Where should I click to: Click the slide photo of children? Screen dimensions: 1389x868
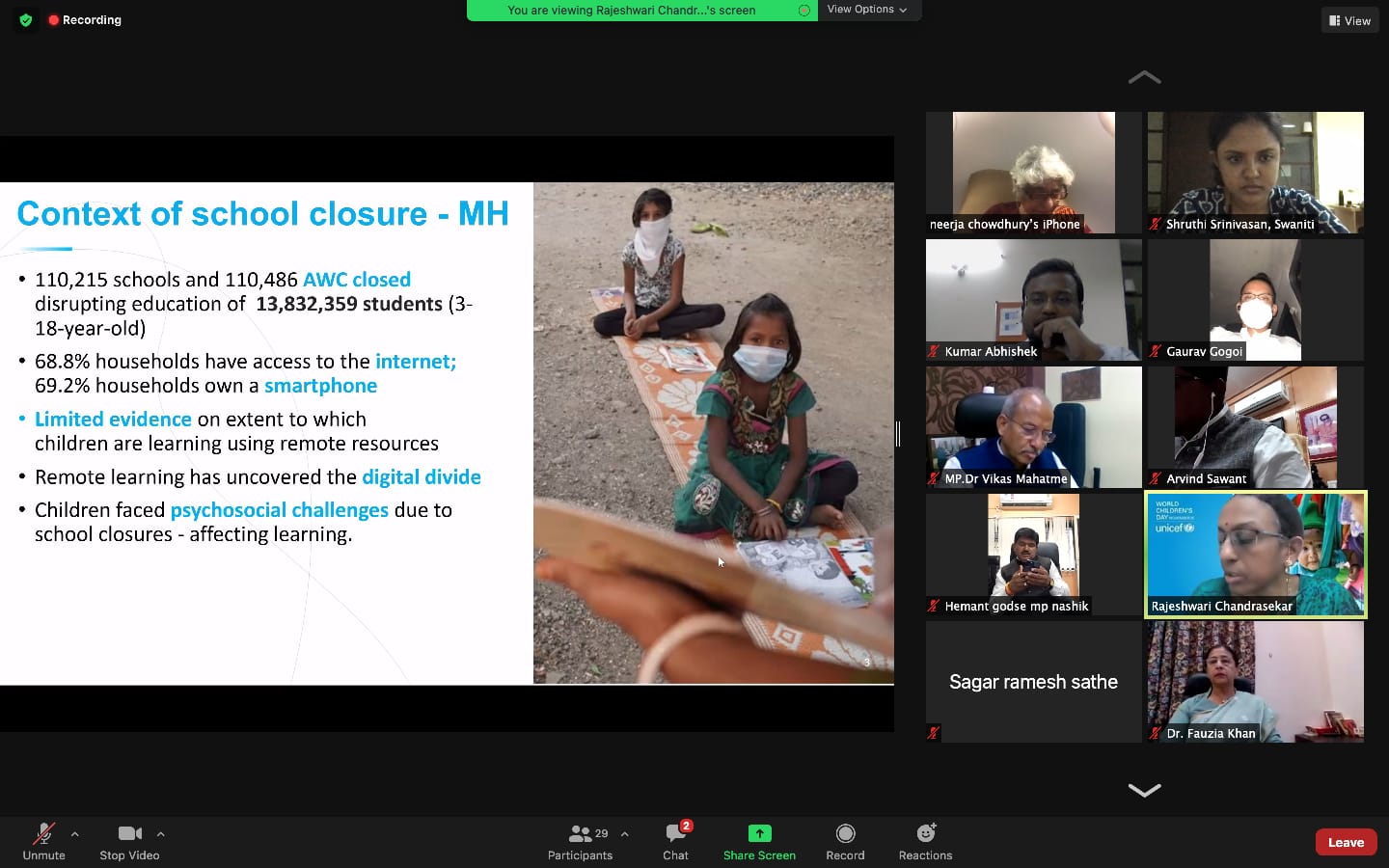(714, 433)
